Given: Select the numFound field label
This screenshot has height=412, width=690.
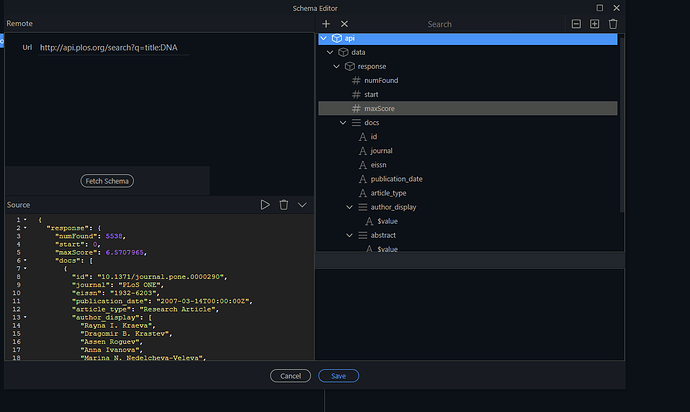Looking at the screenshot, I should [381, 81].
